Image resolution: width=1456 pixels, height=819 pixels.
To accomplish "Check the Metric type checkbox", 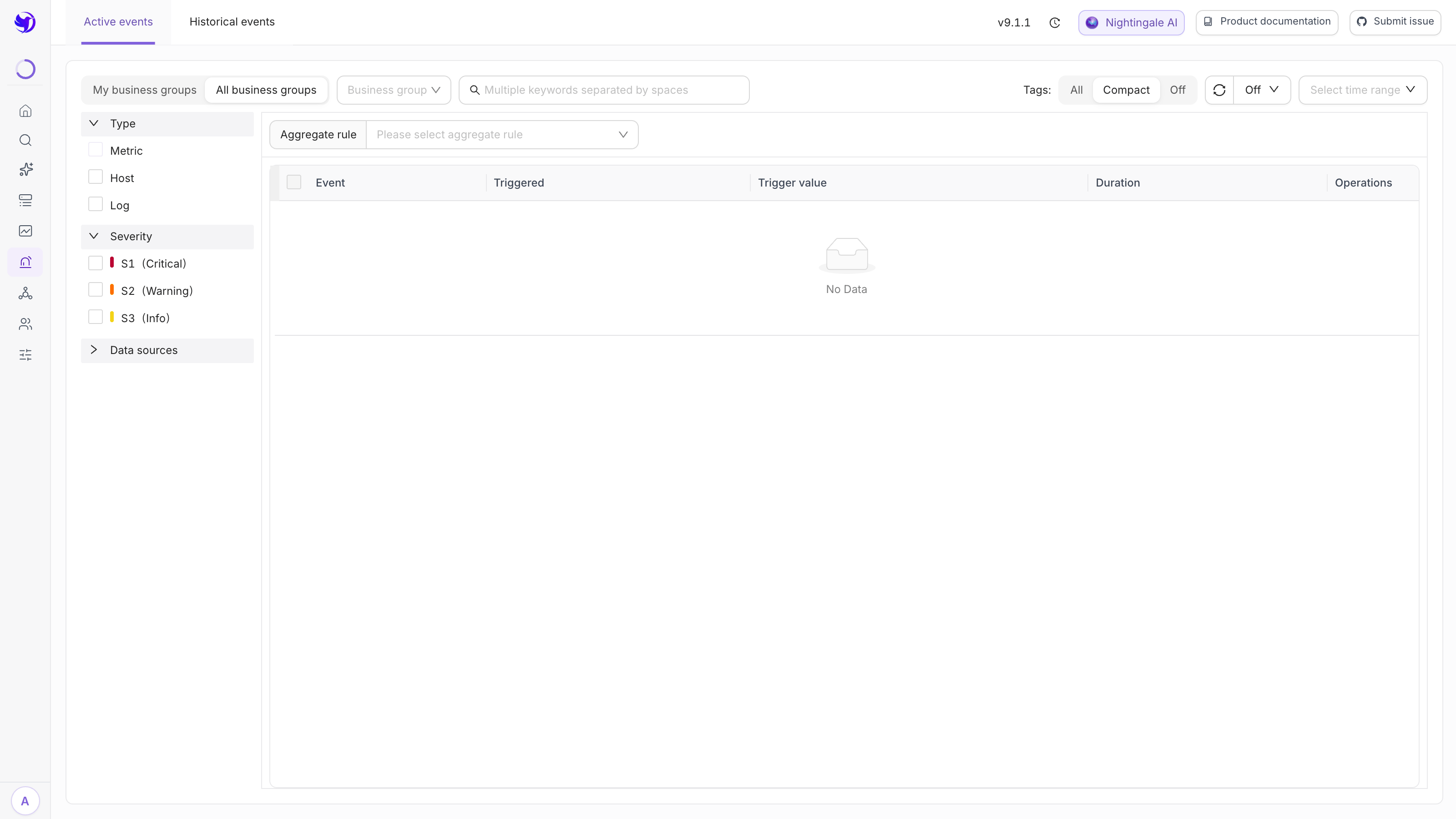I will point(96,150).
